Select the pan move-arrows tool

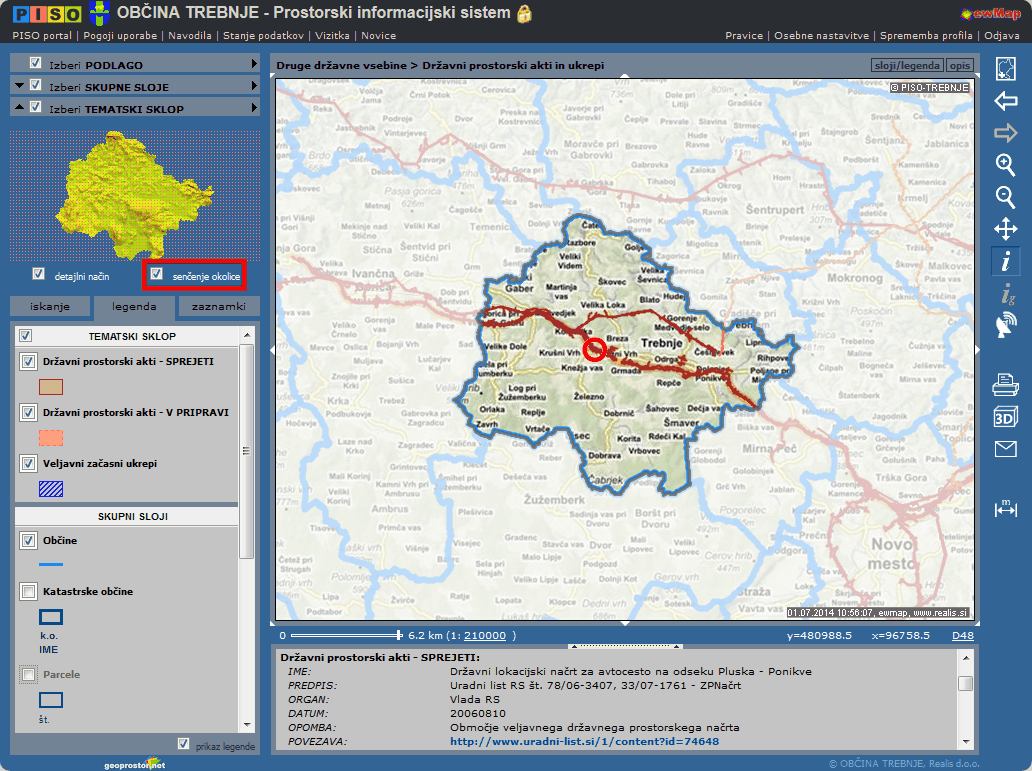click(1005, 229)
